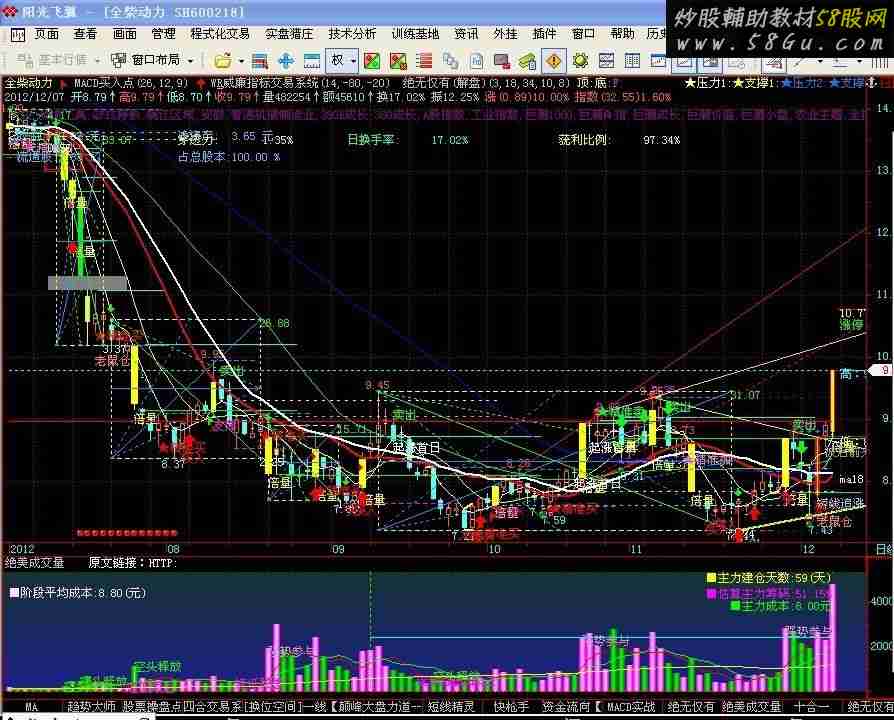Click the application icon left of 页面 menu
Screen dimensions: 894x720
pyautogui.click(x=18, y=35)
